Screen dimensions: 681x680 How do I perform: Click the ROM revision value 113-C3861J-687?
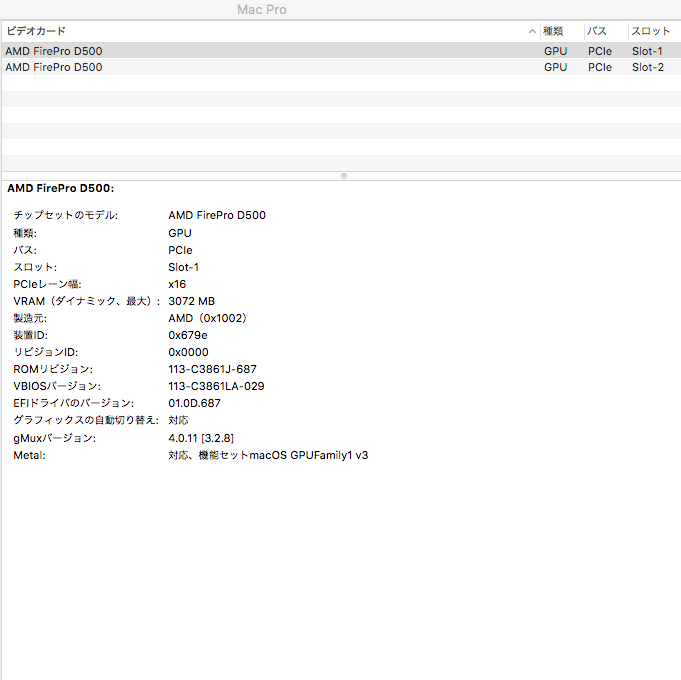pos(212,369)
